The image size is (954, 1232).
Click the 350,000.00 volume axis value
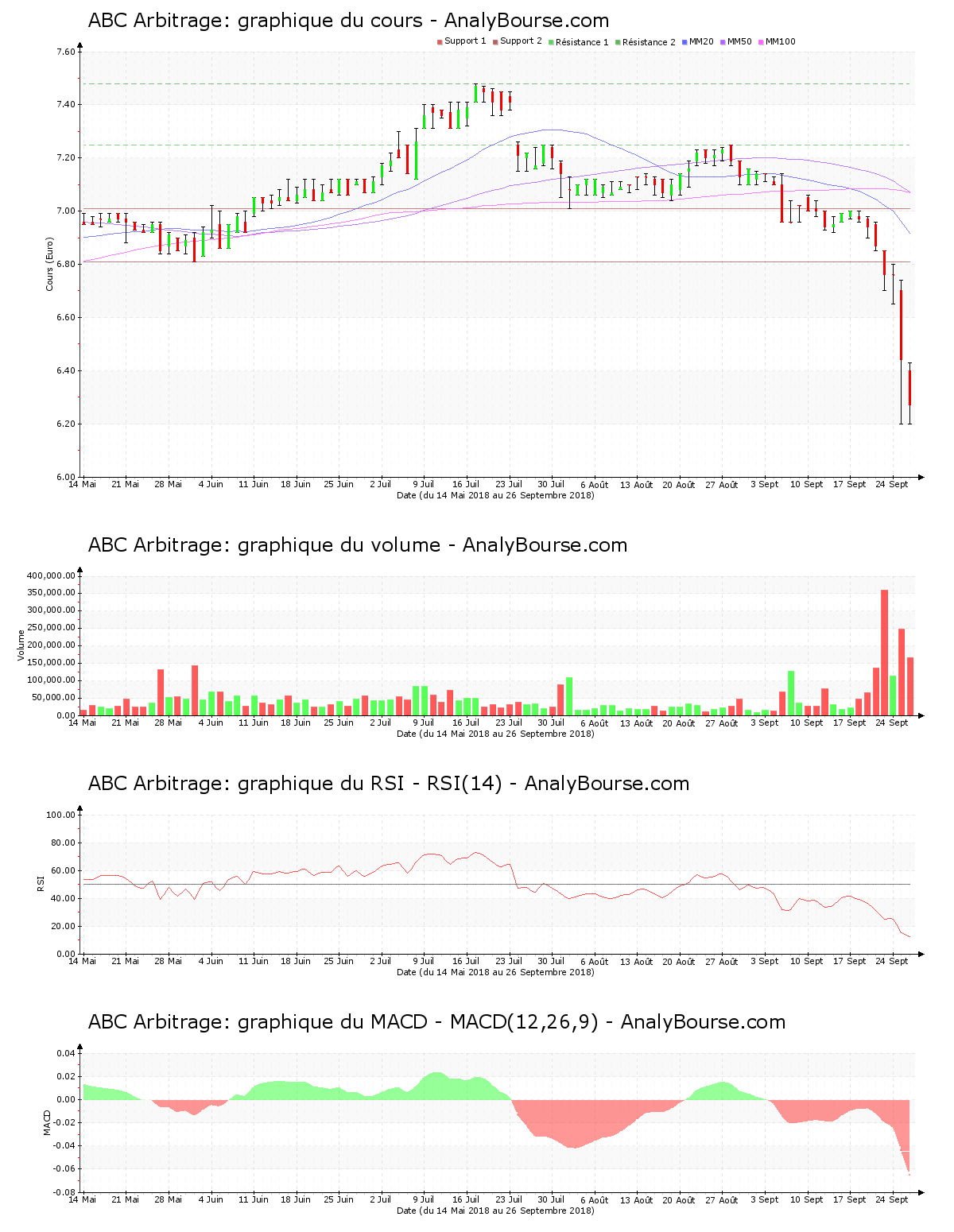51,593
